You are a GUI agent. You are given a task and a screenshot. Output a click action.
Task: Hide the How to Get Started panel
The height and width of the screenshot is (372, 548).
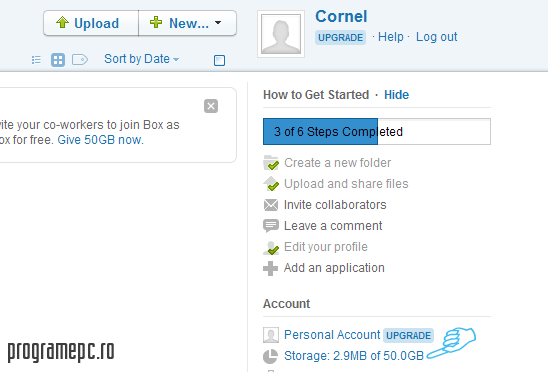[396, 95]
